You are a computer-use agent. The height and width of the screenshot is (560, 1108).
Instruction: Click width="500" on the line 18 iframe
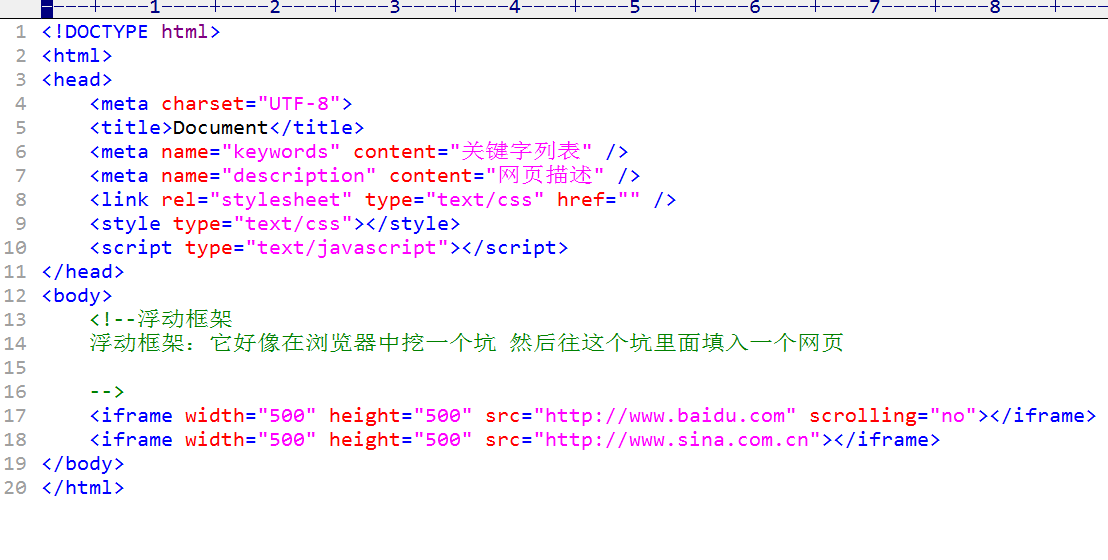(251, 440)
